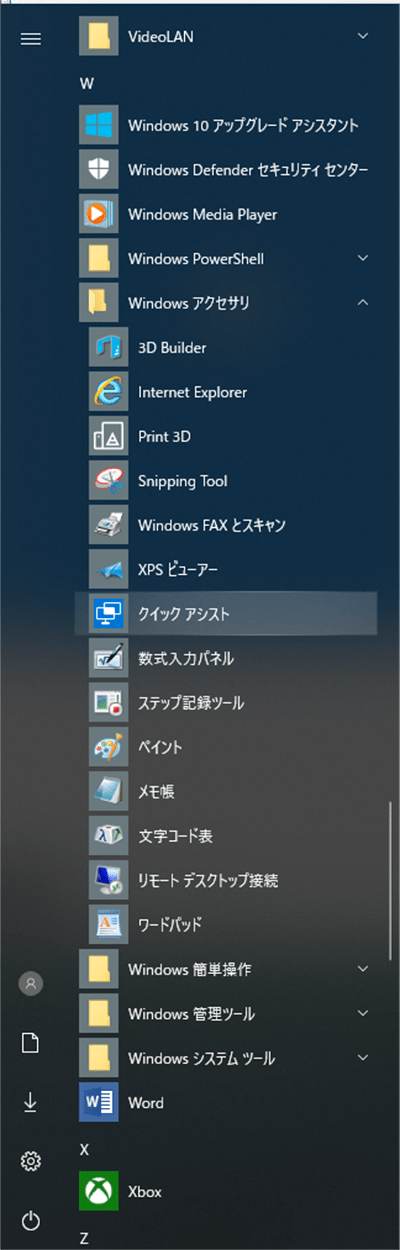Launch the 3D Builder icon
The image size is (400, 1250).
(x=108, y=347)
